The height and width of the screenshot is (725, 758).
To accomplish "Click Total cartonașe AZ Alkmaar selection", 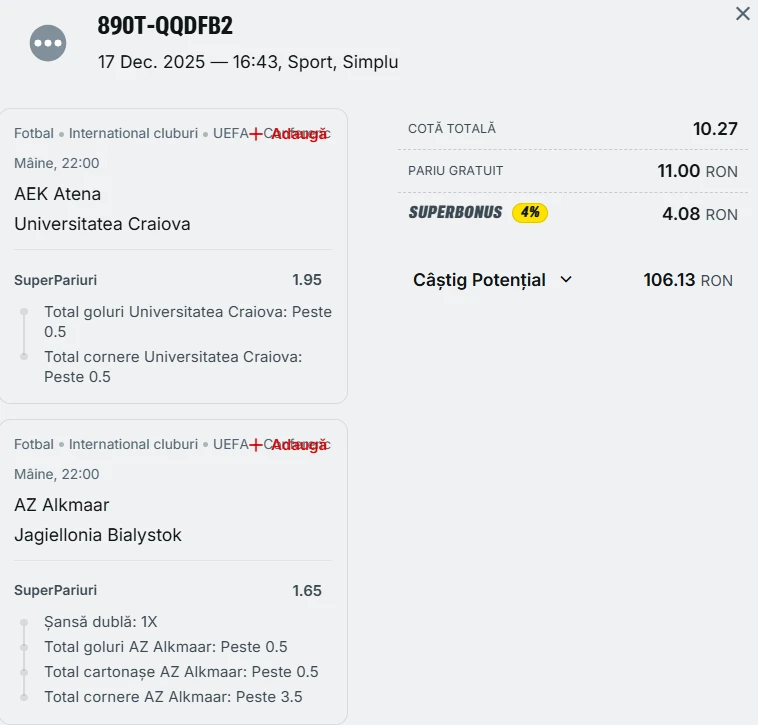I will click(181, 672).
